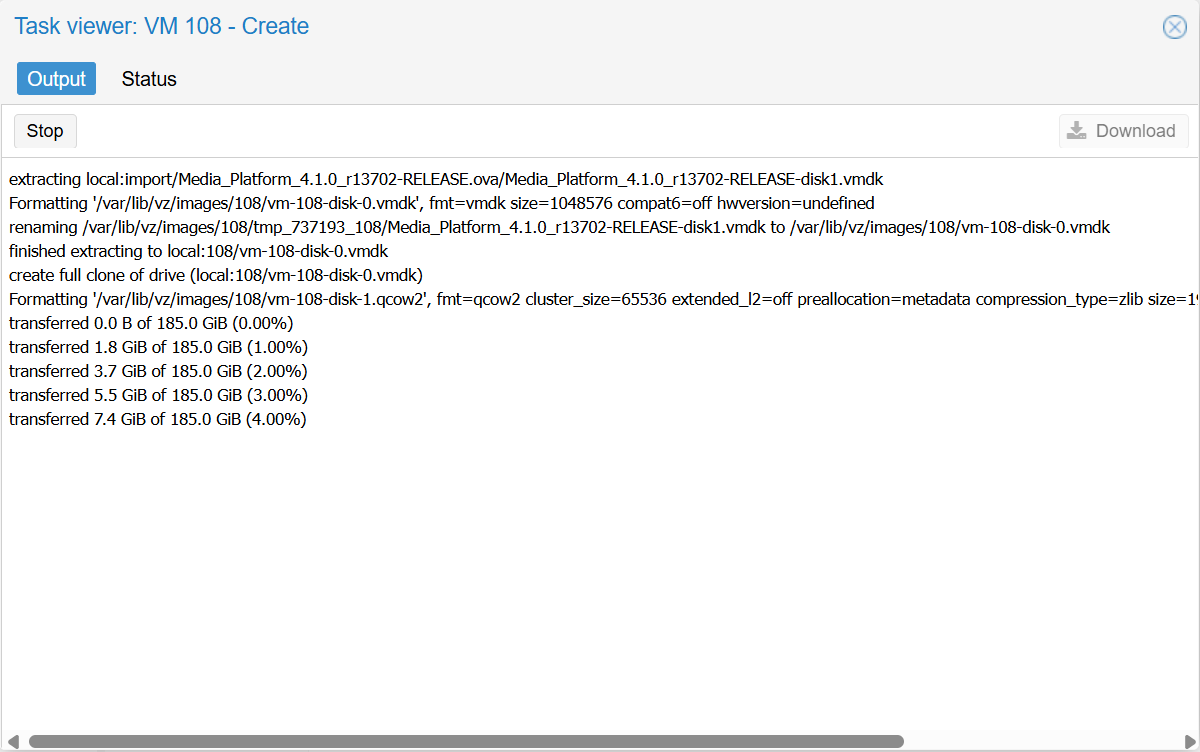Select the Formatting qcow2 log entry
This screenshot has width=1200, height=752.
pos(600,299)
